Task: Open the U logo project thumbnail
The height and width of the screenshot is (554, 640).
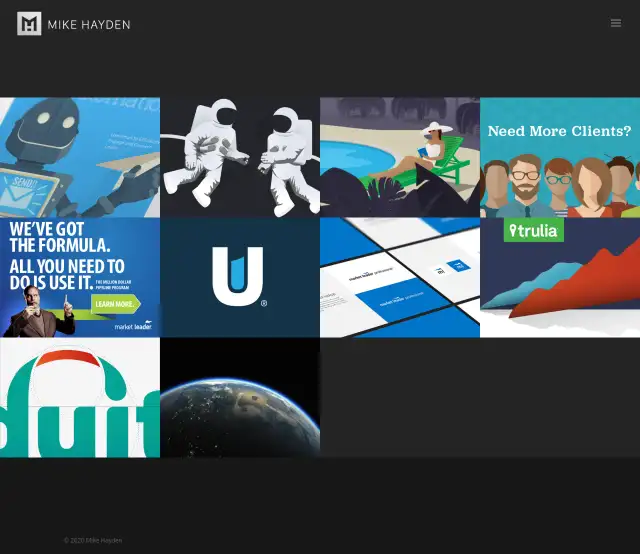Action: click(240, 277)
